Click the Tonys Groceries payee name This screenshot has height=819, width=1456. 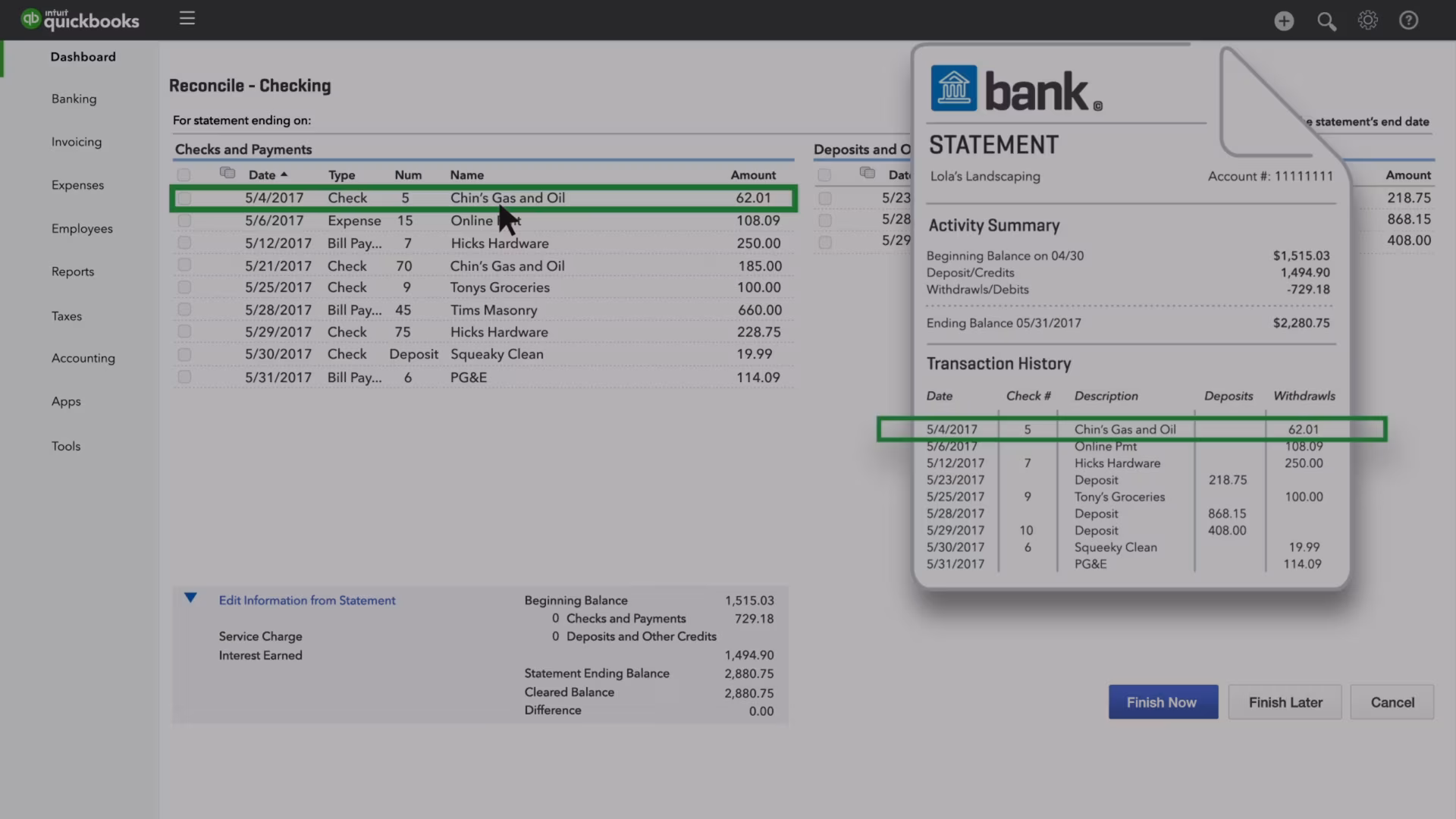(x=500, y=287)
